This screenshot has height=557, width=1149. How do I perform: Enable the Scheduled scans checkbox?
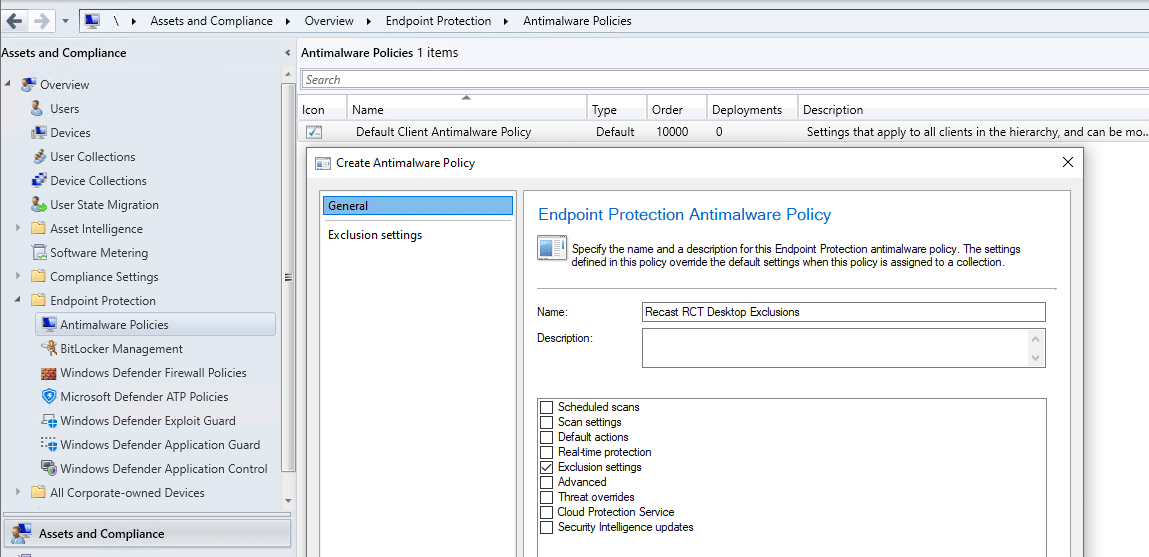pos(546,407)
